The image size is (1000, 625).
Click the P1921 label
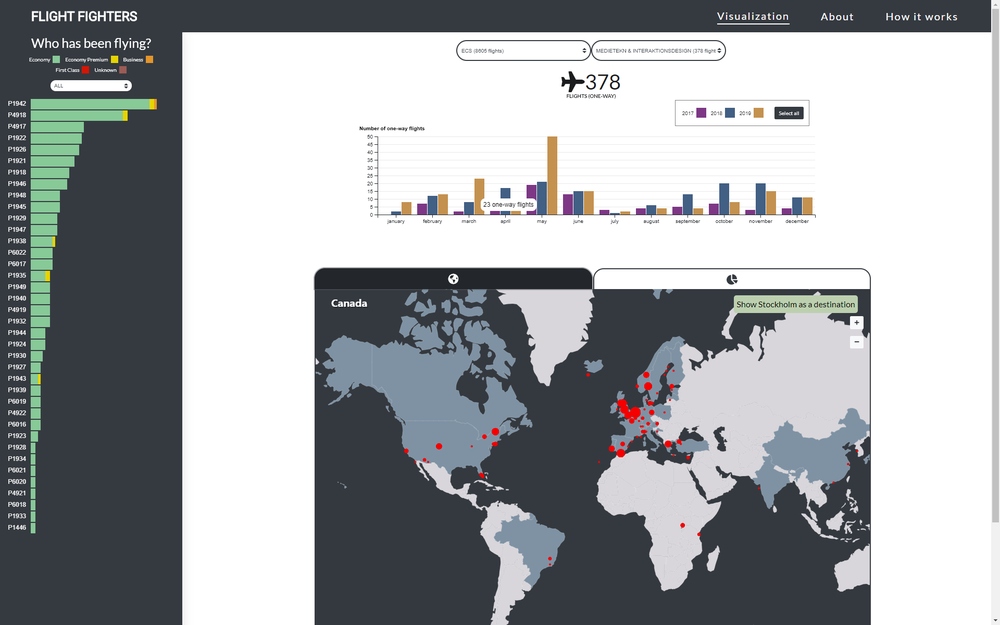17,161
